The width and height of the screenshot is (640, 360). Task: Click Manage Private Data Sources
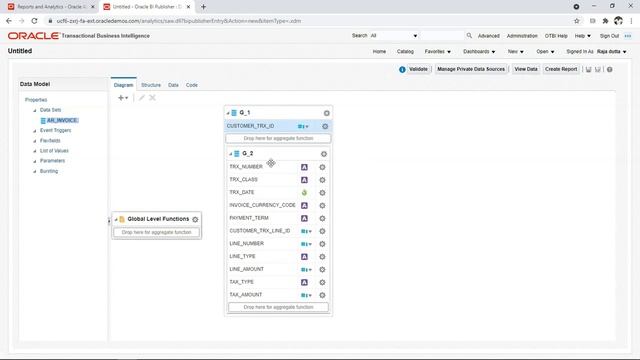(471, 69)
